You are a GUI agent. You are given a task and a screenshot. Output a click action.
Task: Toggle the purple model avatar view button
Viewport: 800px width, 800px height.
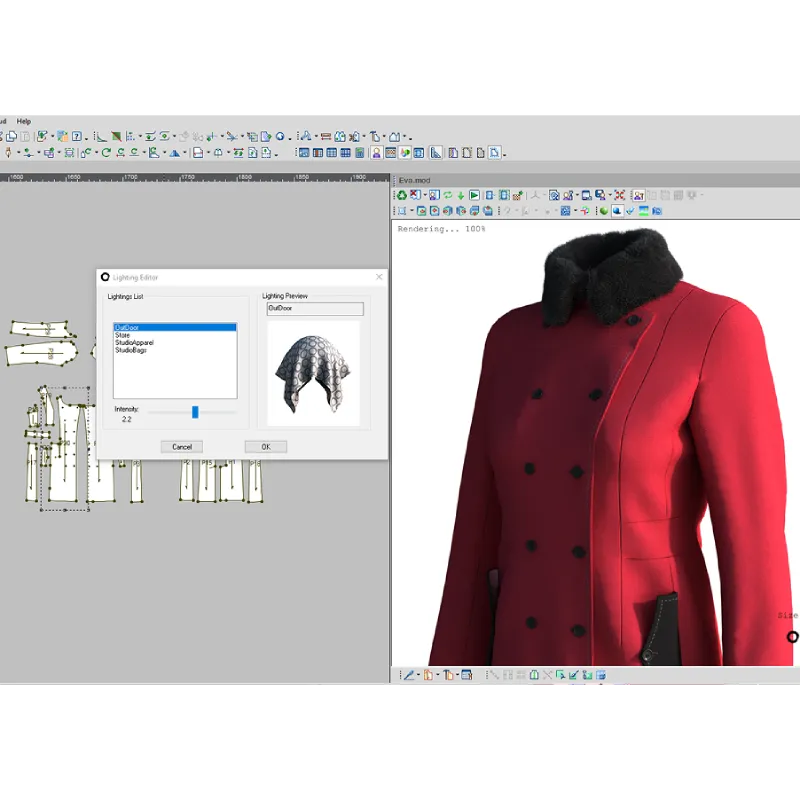[377, 153]
